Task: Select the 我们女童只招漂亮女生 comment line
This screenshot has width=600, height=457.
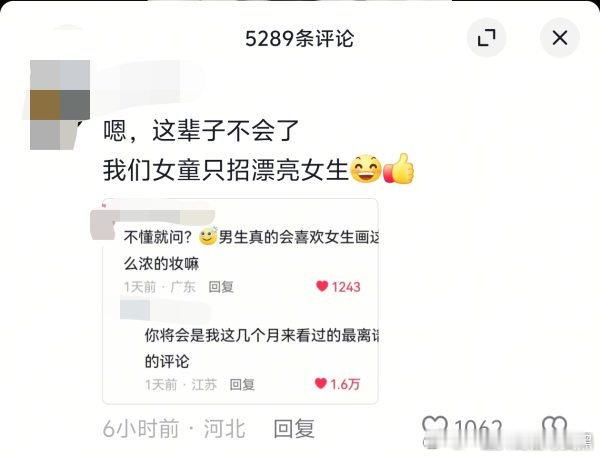Action: [226, 170]
